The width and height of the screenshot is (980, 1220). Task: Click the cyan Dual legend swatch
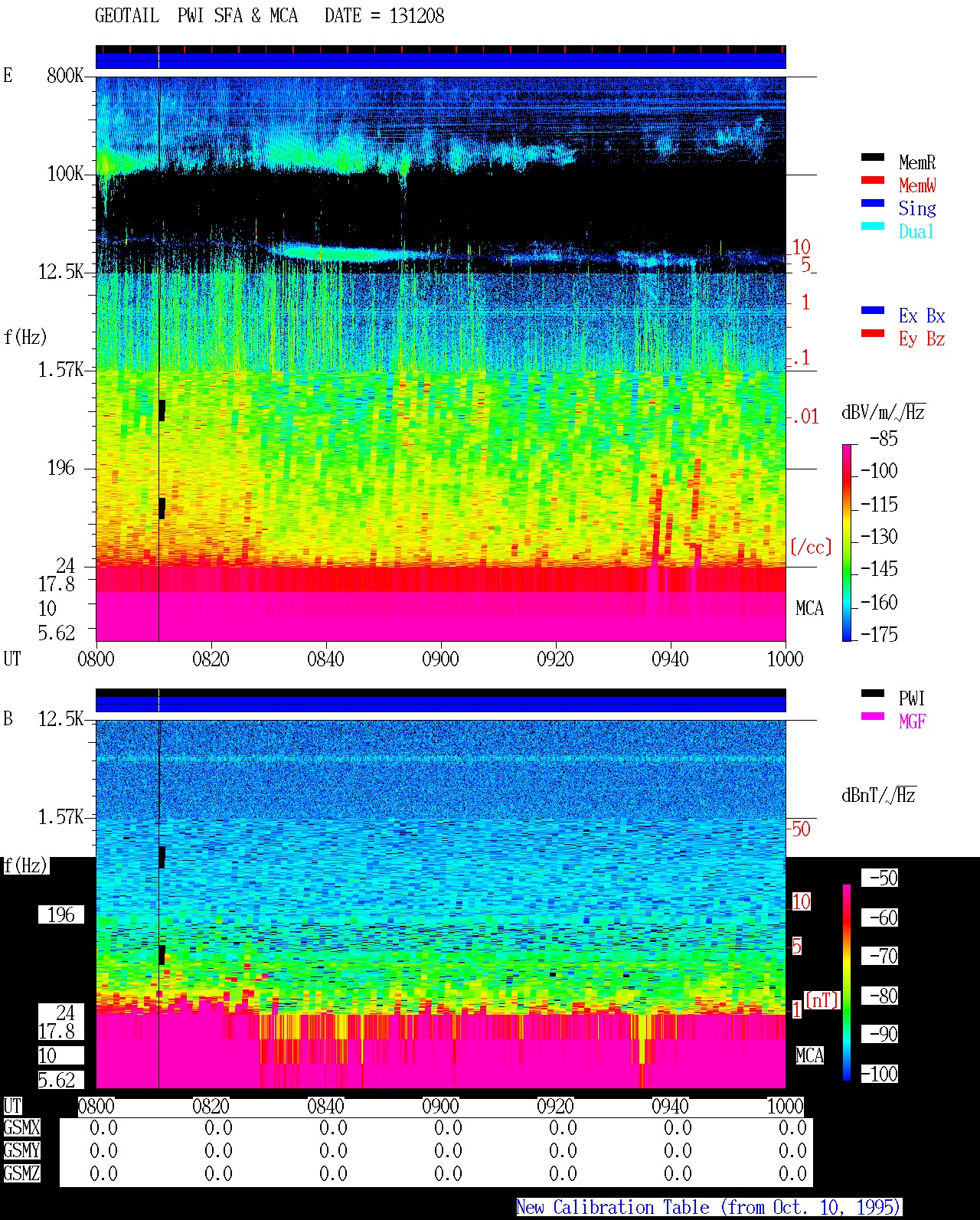pos(873,226)
